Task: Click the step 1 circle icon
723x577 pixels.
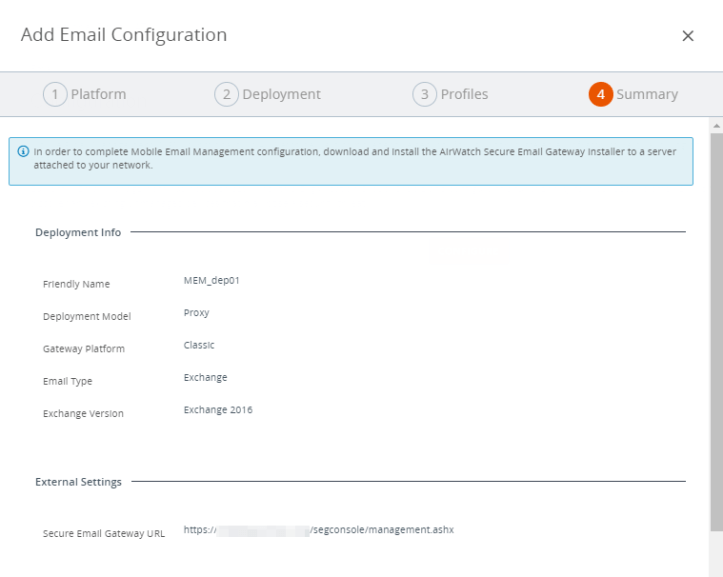Action: click(x=54, y=94)
